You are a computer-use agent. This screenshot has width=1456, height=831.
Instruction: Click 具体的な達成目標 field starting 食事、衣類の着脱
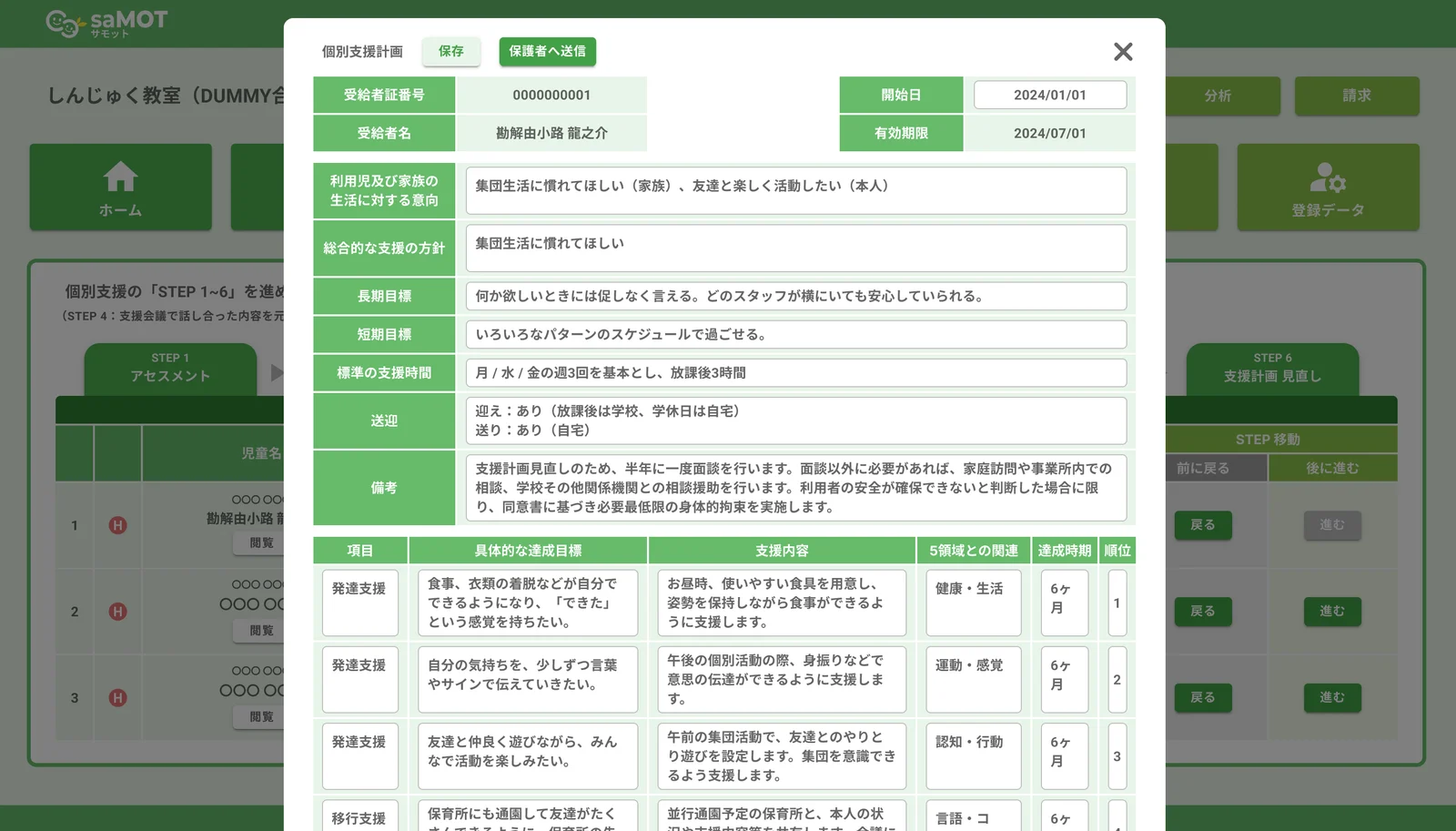[x=528, y=603]
